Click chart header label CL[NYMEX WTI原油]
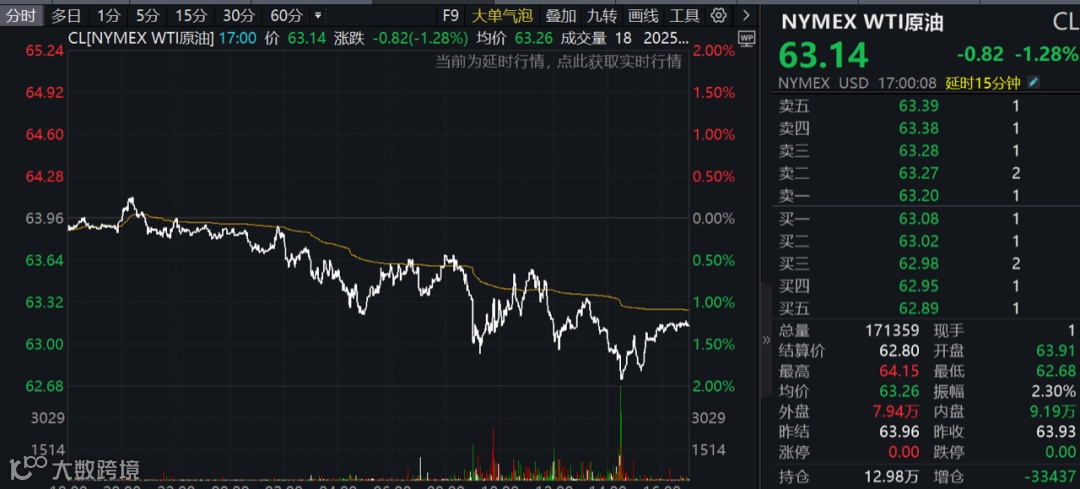 coord(142,38)
